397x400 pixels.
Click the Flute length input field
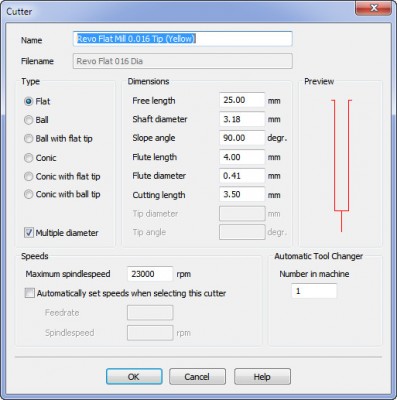pyautogui.click(x=242, y=157)
